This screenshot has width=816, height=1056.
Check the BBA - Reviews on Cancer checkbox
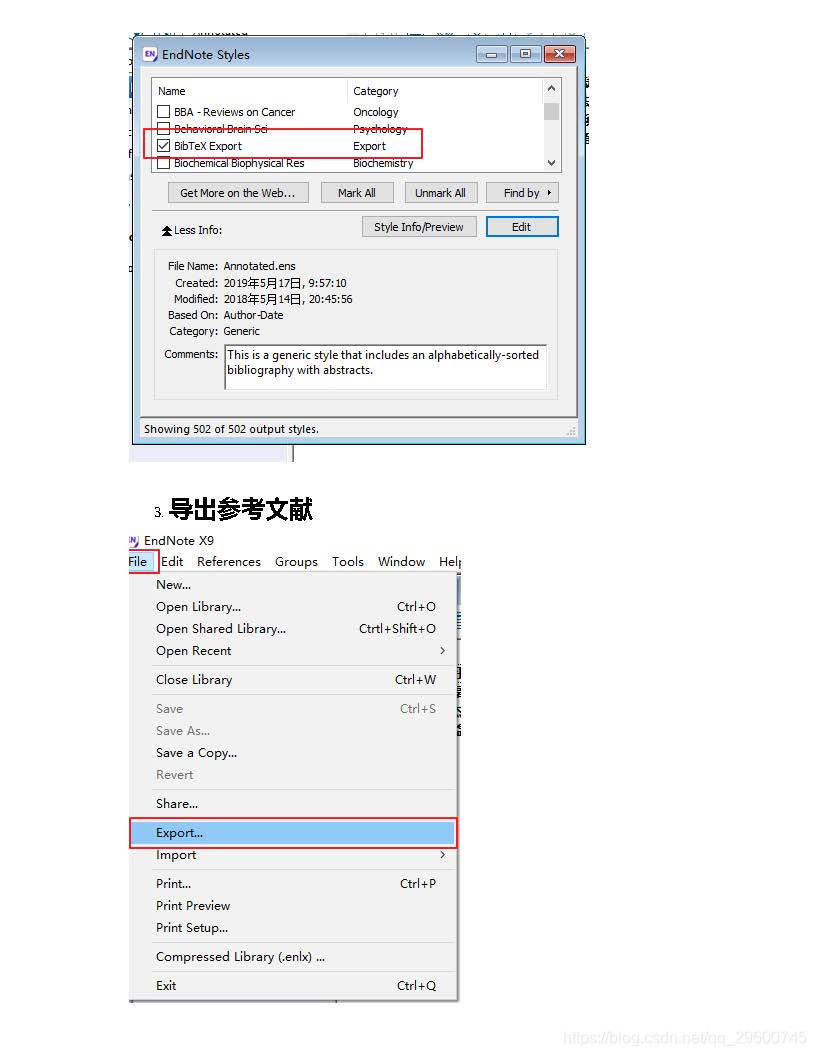[163, 112]
